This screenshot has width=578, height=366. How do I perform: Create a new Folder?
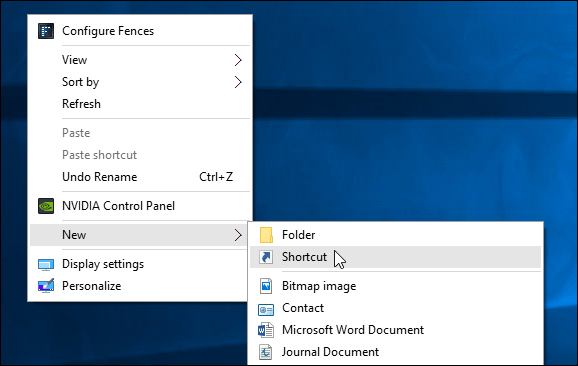pyautogui.click(x=395, y=235)
